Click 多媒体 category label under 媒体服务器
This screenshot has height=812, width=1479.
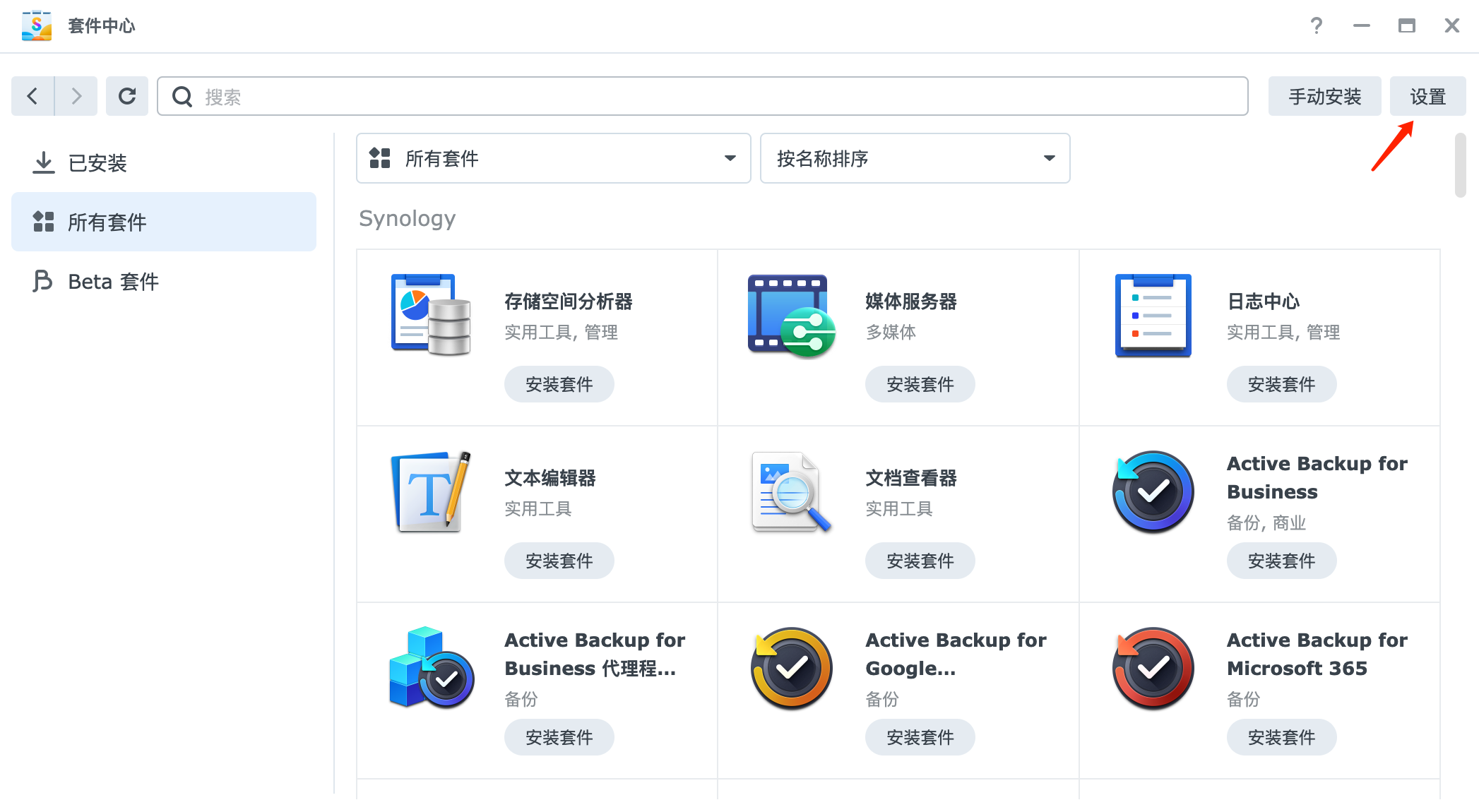click(x=891, y=332)
